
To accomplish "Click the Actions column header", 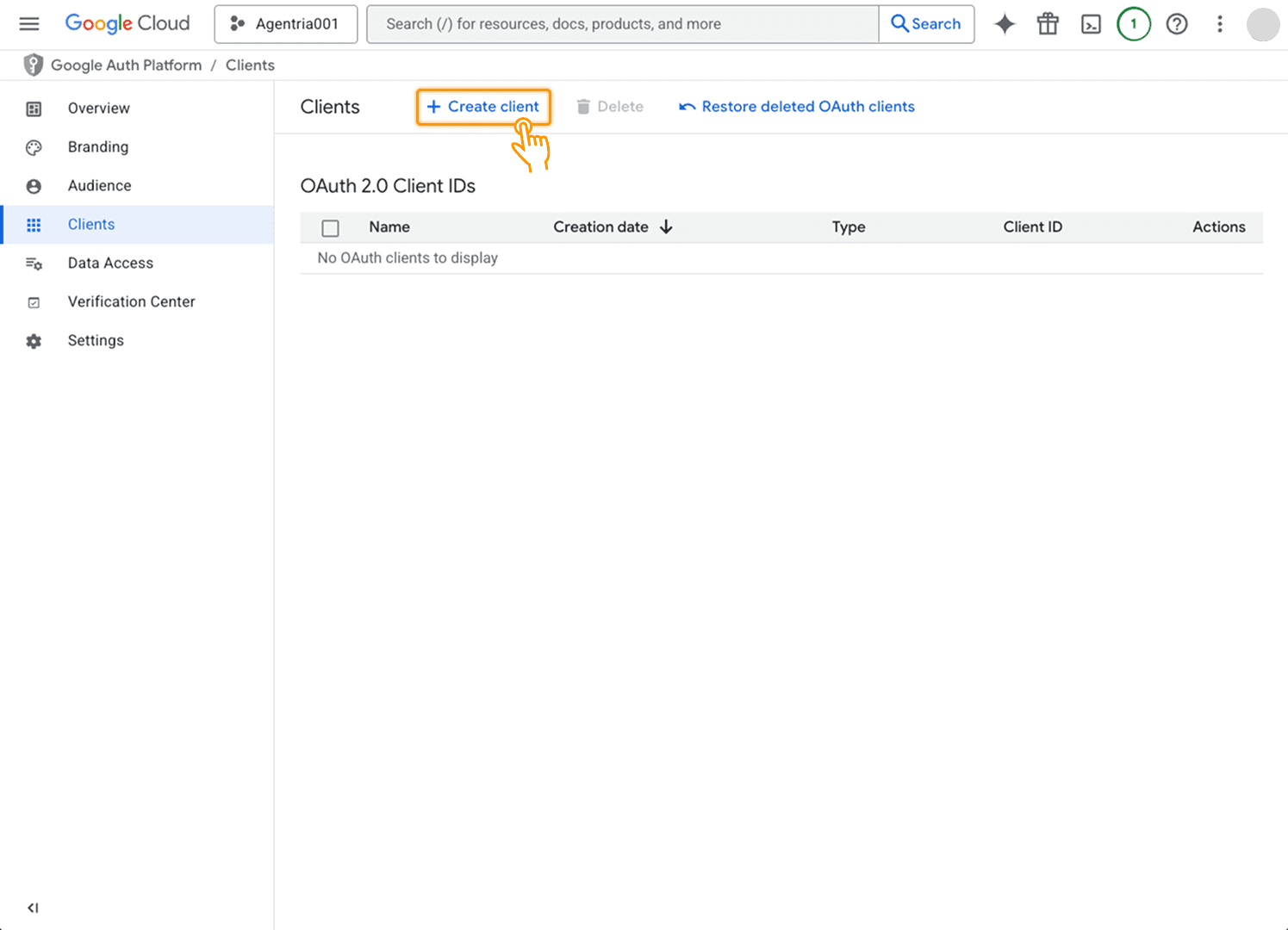I will coord(1219,226).
